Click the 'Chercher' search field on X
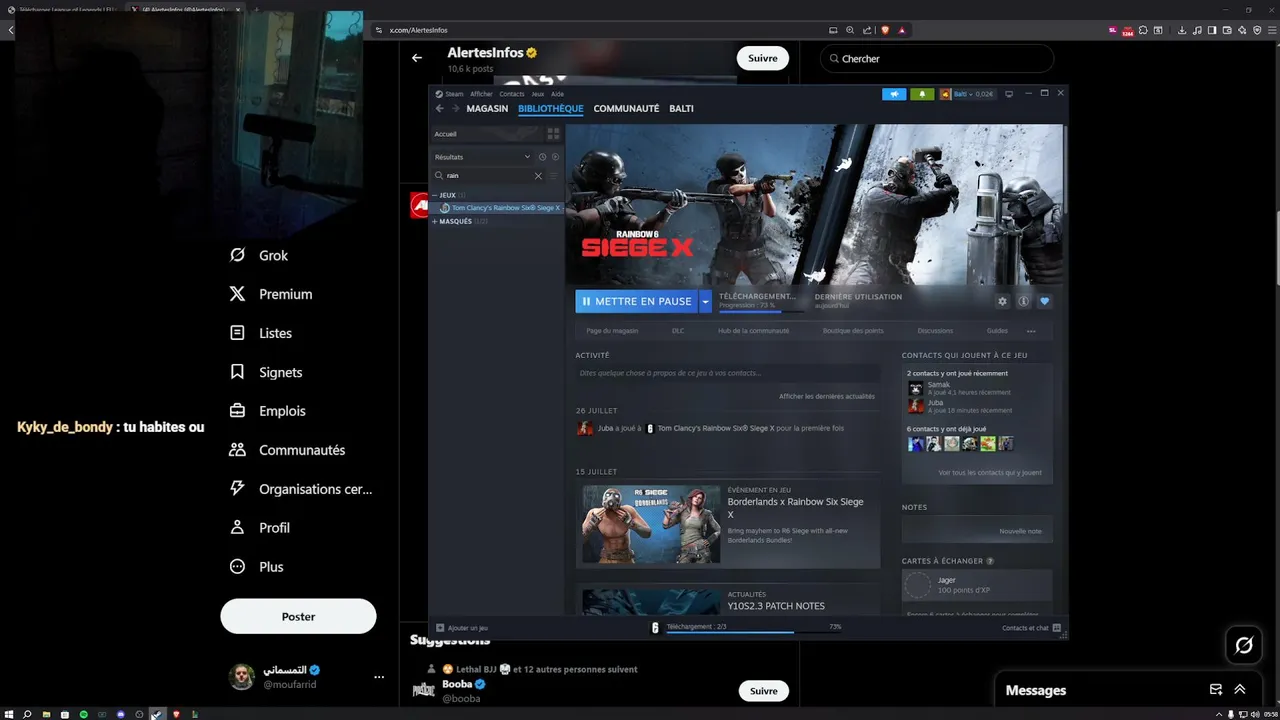 pos(937,59)
